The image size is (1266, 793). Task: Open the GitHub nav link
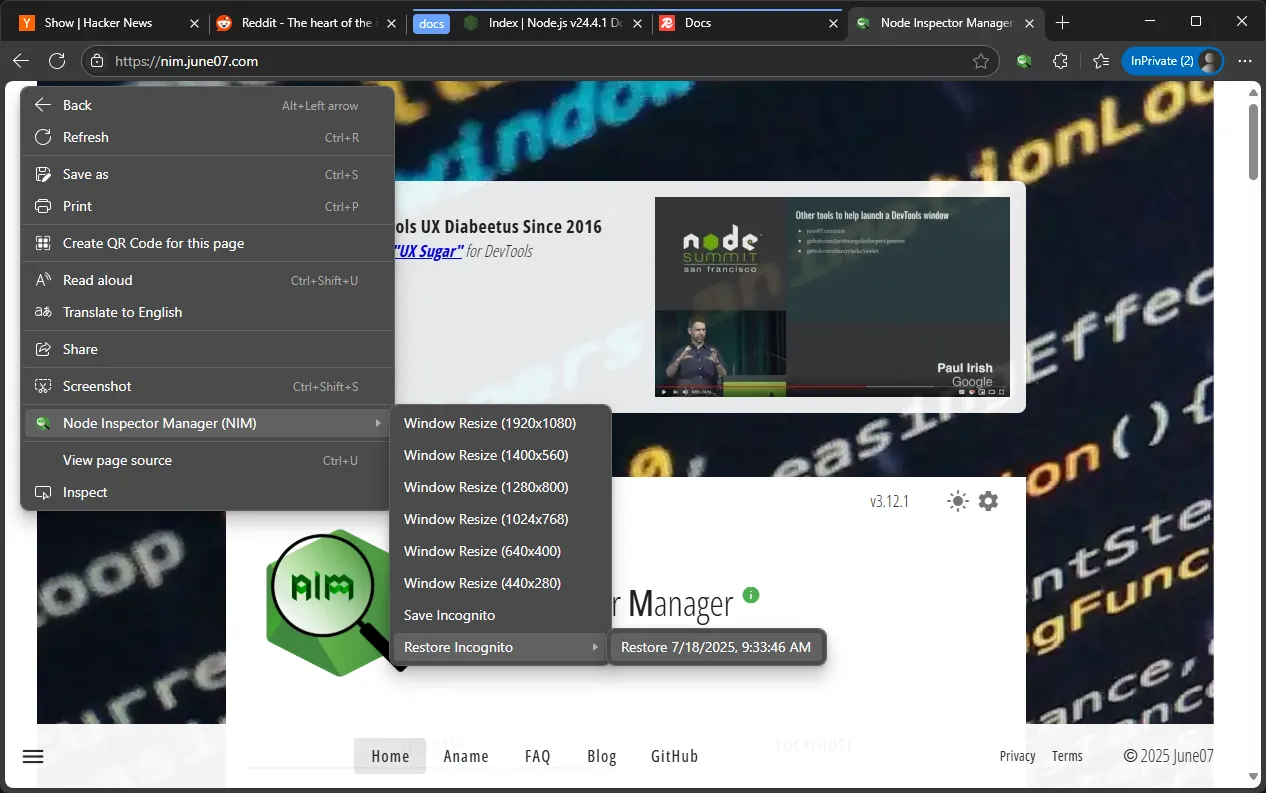point(675,756)
